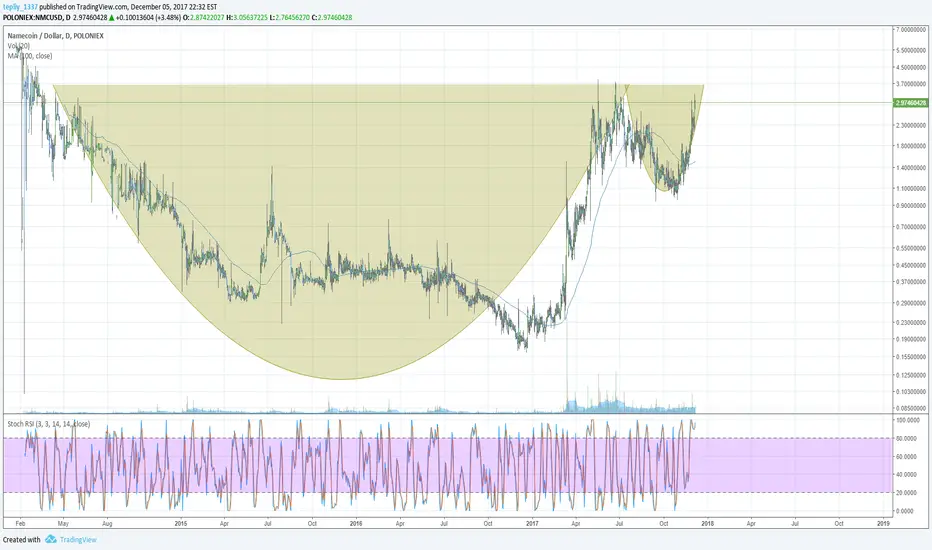Viewport: 932px width, 550px height.
Task: Click the 7.00000000 price axis label
Action: [912, 30]
